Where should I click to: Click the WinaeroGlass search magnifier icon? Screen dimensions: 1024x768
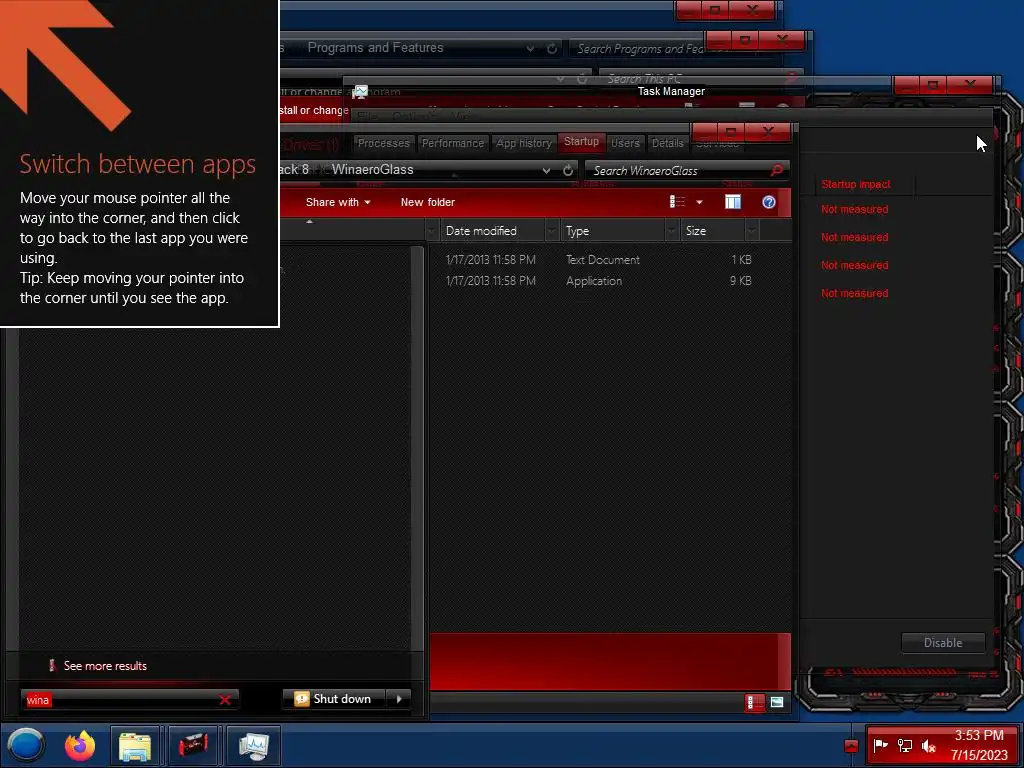776,170
